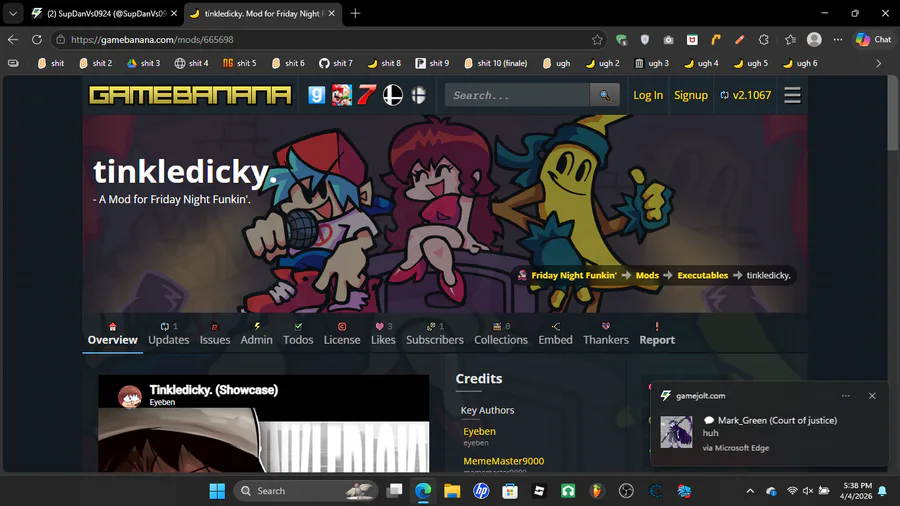The height and width of the screenshot is (506, 900).
Task: Open gamejolt notification options ellipsis
Action: (845, 396)
